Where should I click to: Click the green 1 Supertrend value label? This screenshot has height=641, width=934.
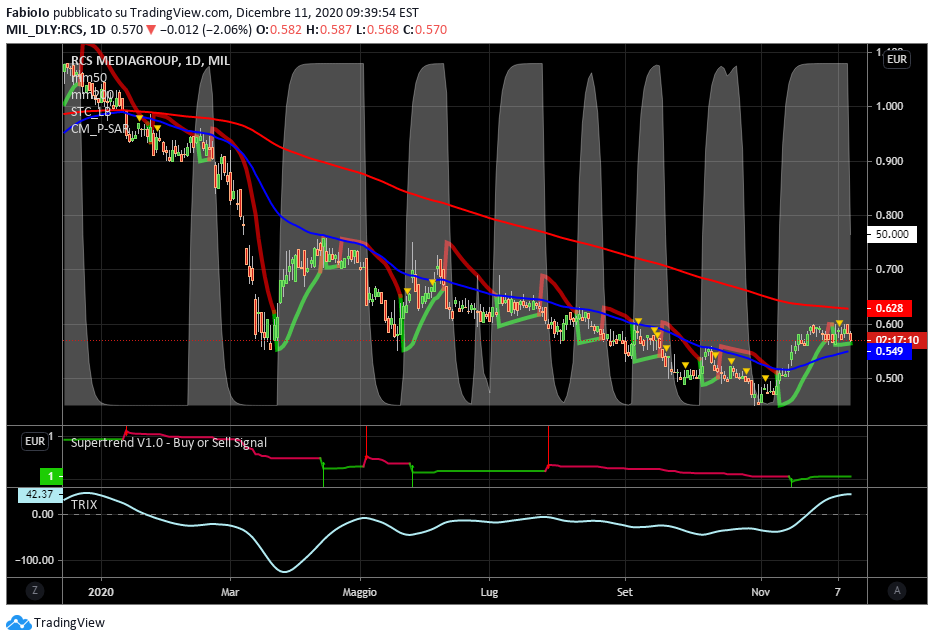coord(51,476)
